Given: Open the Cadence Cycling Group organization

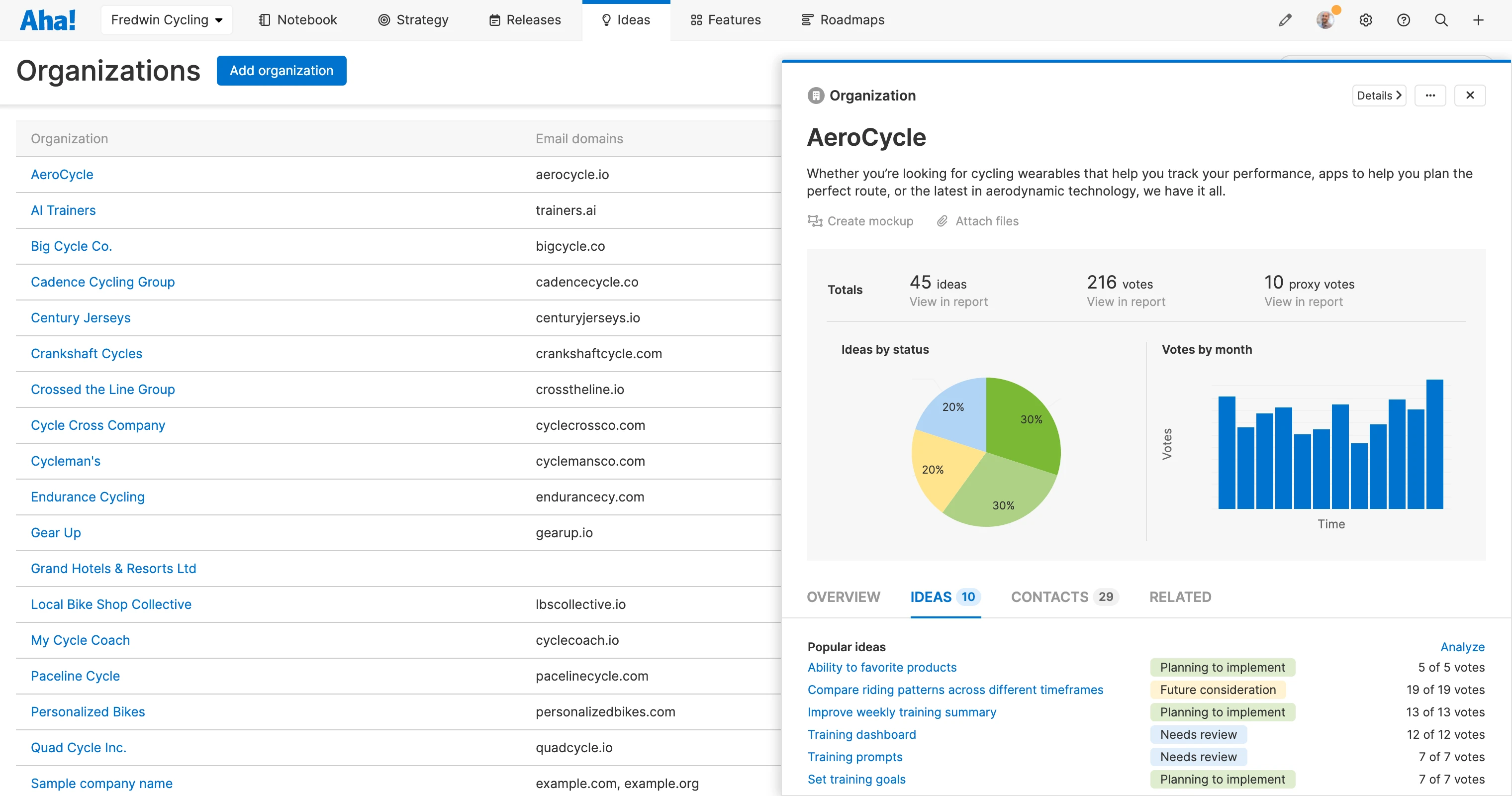Looking at the screenshot, I should click(103, 282).
